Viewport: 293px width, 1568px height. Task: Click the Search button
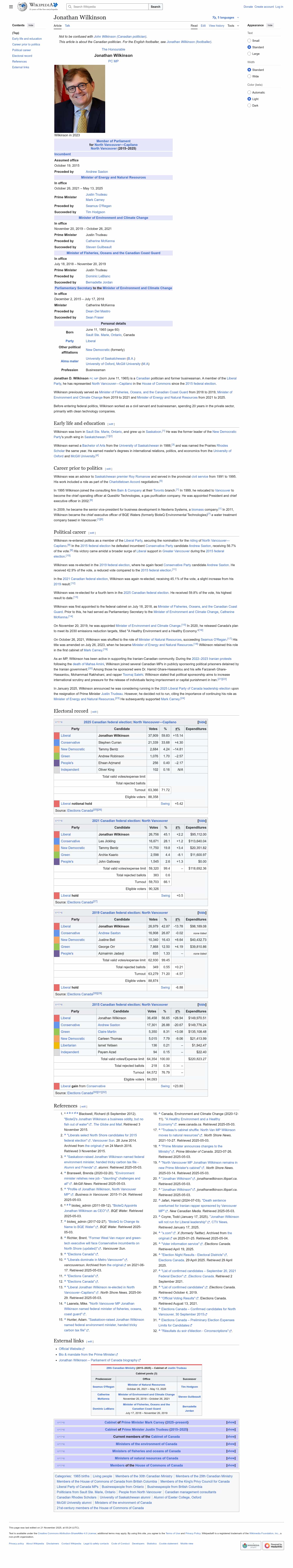(x=156, y=7)
